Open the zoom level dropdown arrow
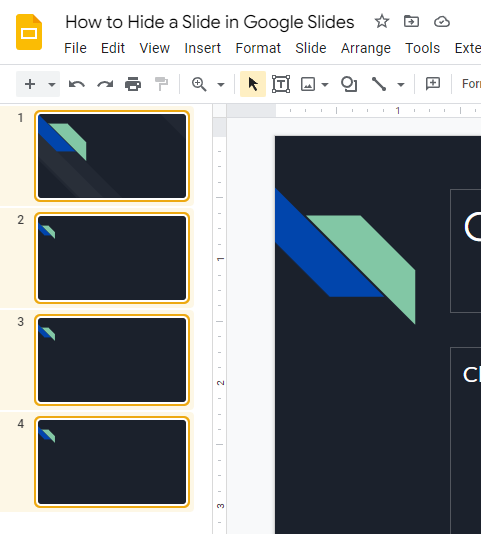This screenshot has height=534, width=481. point(221,84)
